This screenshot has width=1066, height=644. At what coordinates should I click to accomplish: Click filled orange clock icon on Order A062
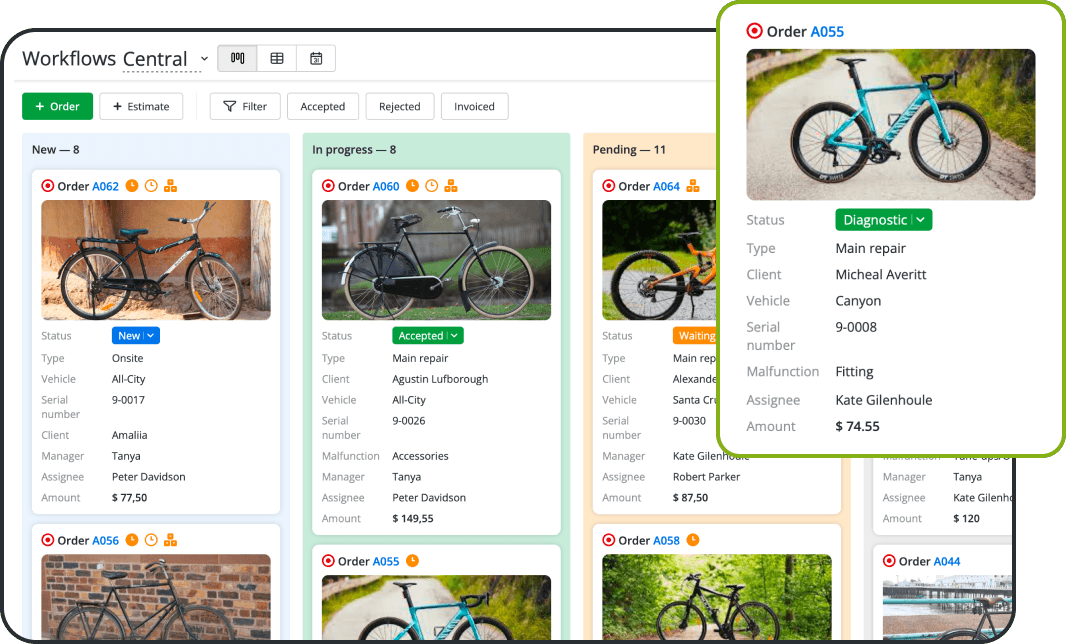(132, 186)
